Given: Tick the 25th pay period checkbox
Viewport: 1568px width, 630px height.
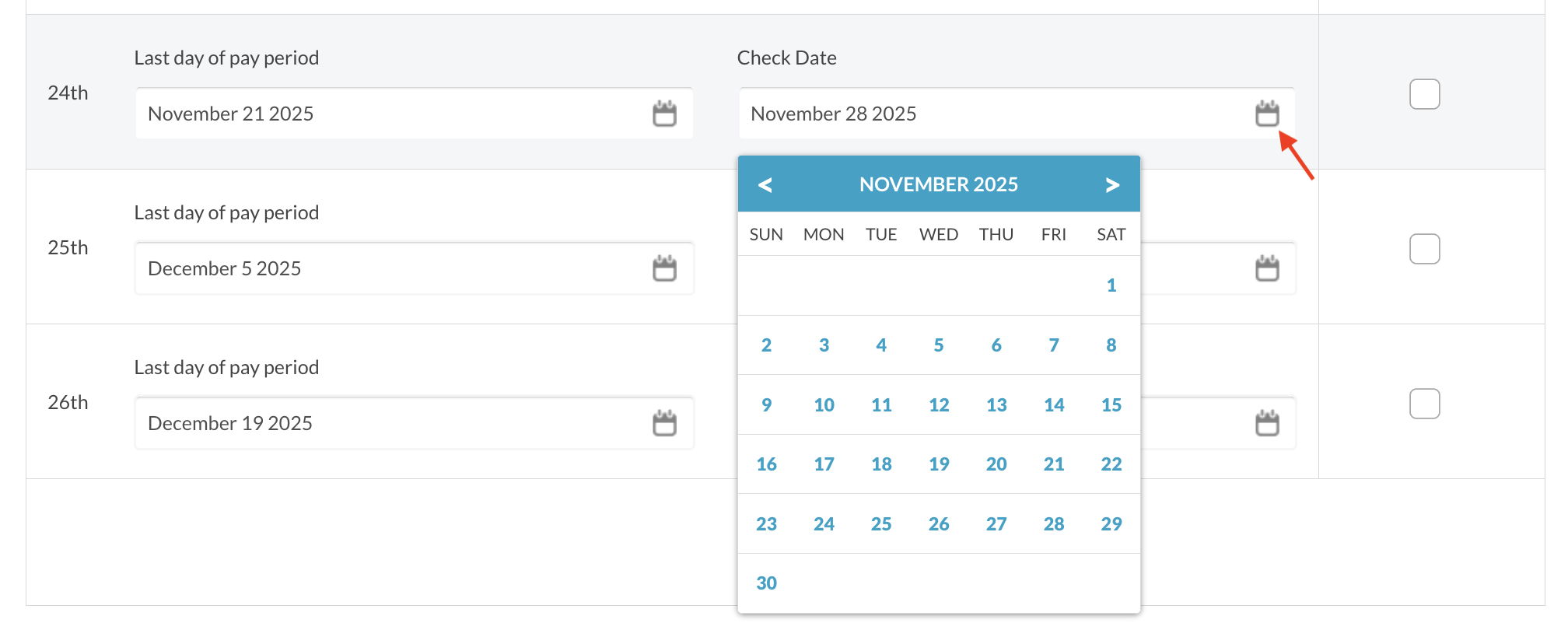Looking at the screenshot, I should tap(1424, 249).
